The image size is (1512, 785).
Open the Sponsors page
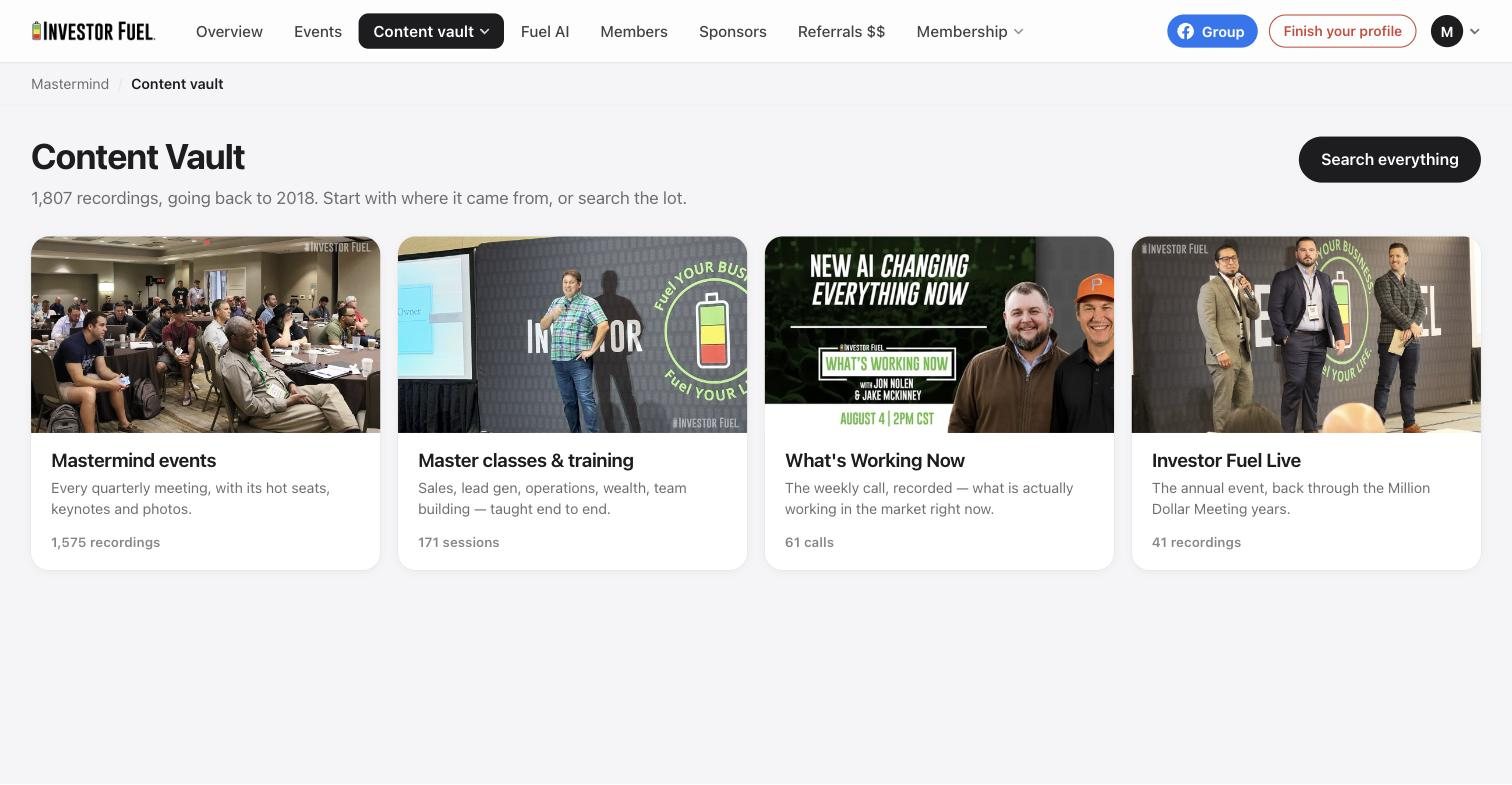733,31
